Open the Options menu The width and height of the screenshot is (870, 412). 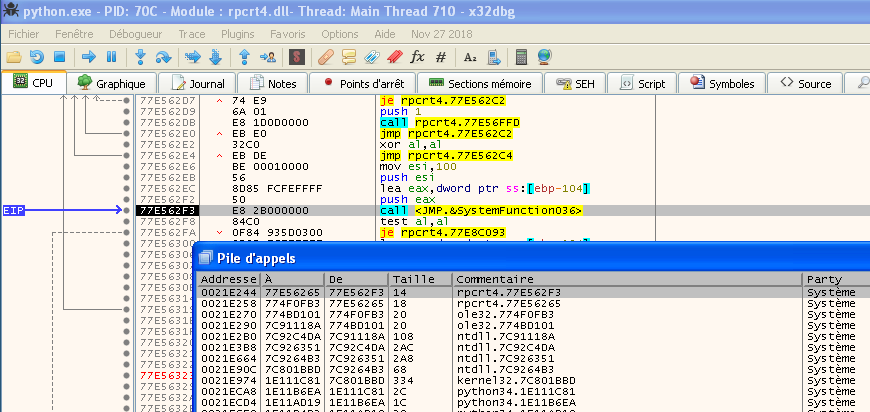coord(340,34)
